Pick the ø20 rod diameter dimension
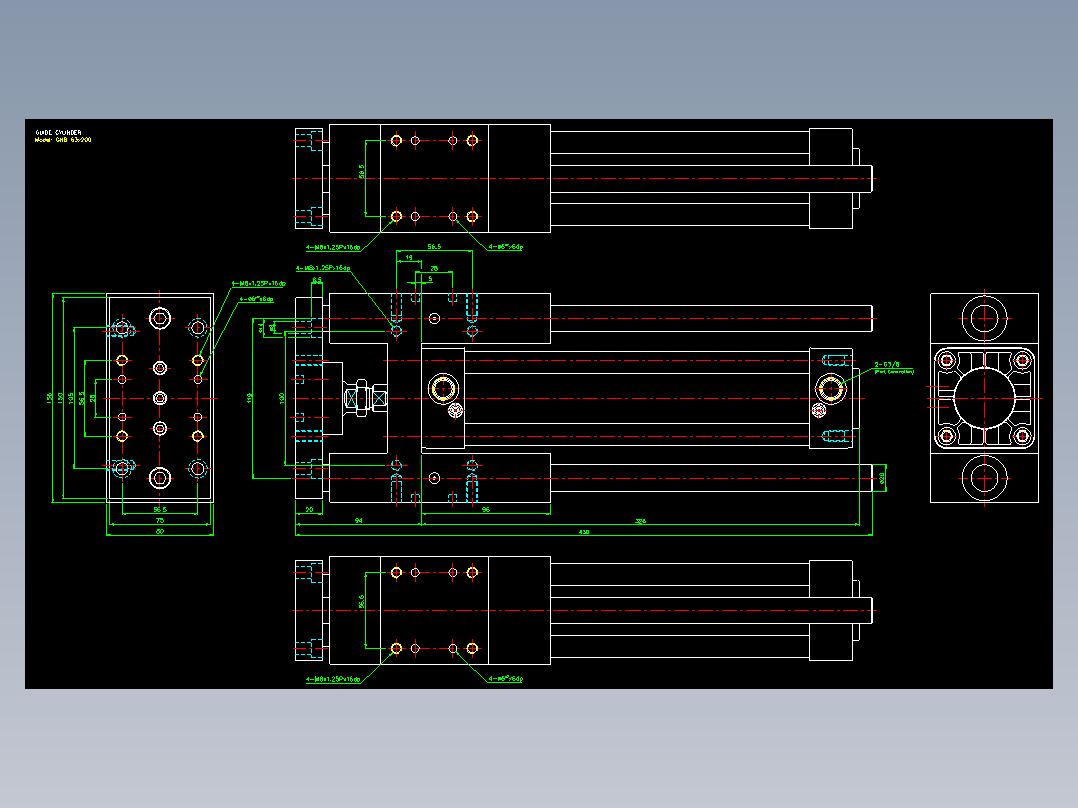Viewport: 1078px width, 808px height. [881, 477]
